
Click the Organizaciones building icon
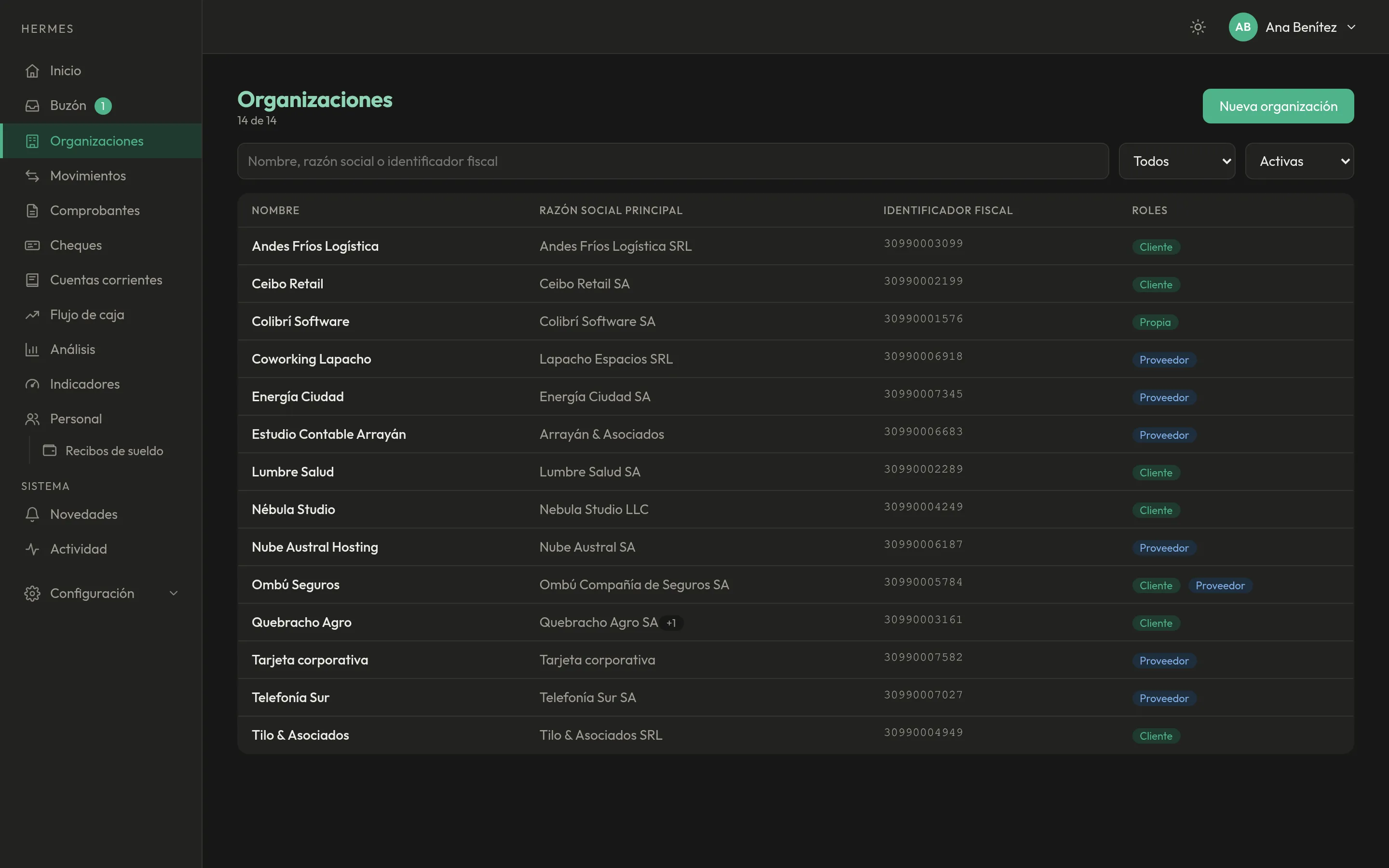[x=32, y=141]
